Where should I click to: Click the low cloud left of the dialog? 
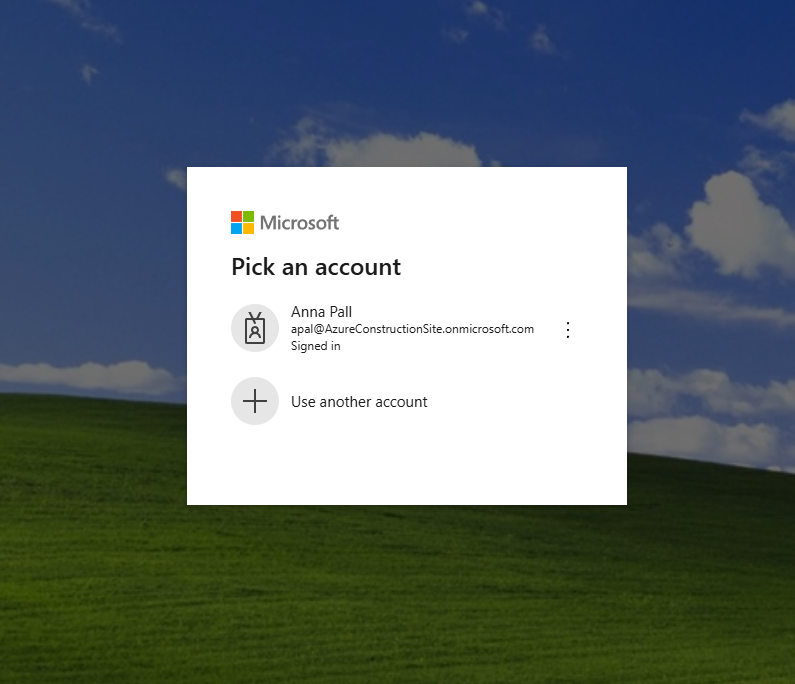[90, 375]
